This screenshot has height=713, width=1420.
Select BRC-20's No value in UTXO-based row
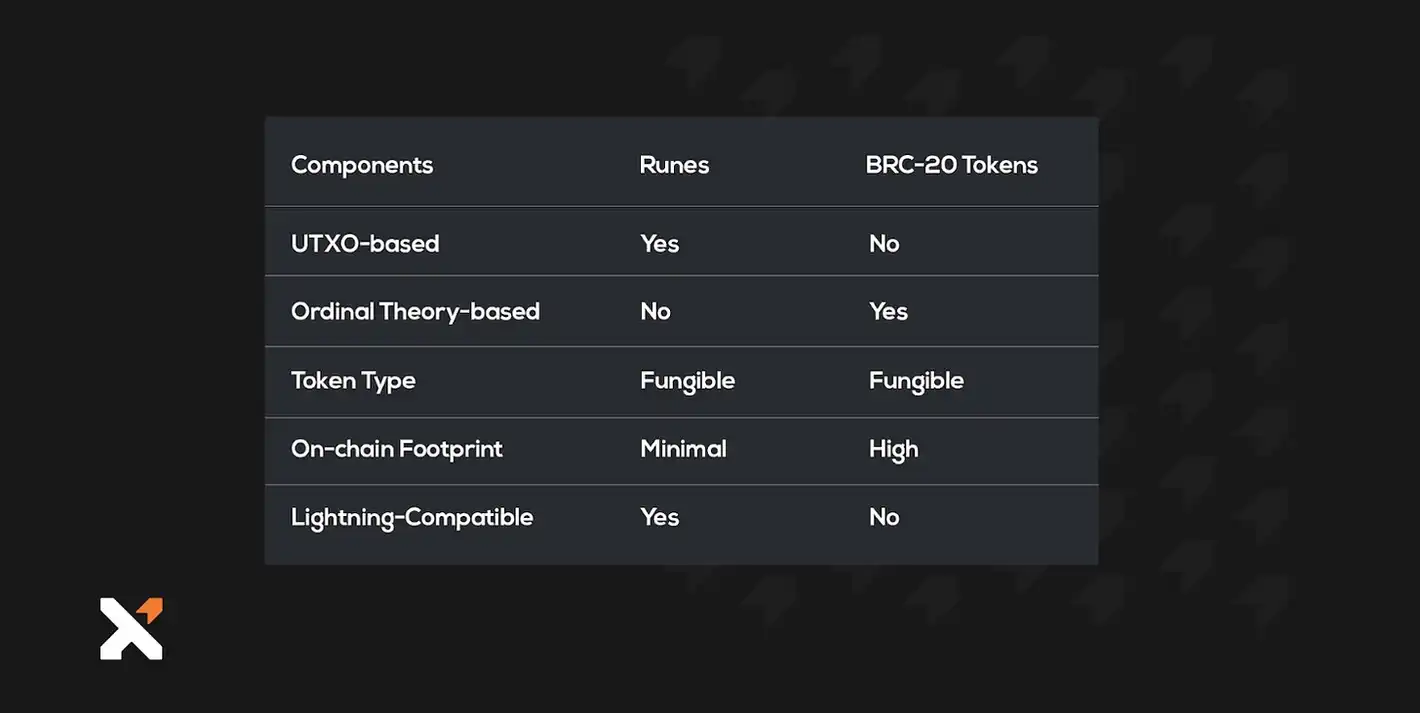[x=884, y=243]
